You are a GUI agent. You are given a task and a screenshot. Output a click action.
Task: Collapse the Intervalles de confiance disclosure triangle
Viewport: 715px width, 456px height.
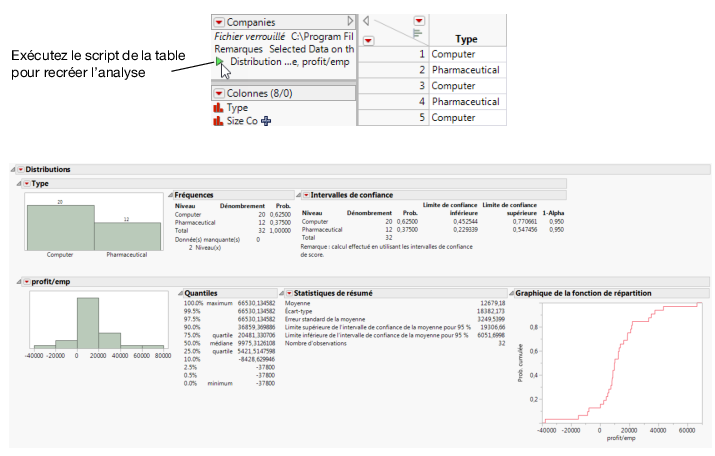pyautogui.click(x=299, y=195)
